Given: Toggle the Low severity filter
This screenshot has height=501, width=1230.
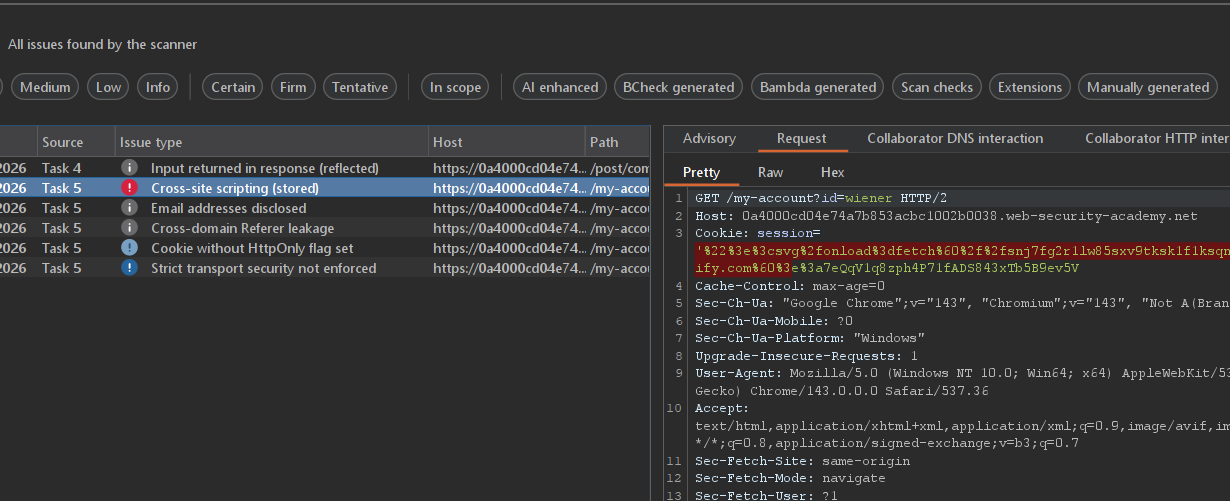Looking at the screenshot, I should pyautogui.click(x=108, y=87).
